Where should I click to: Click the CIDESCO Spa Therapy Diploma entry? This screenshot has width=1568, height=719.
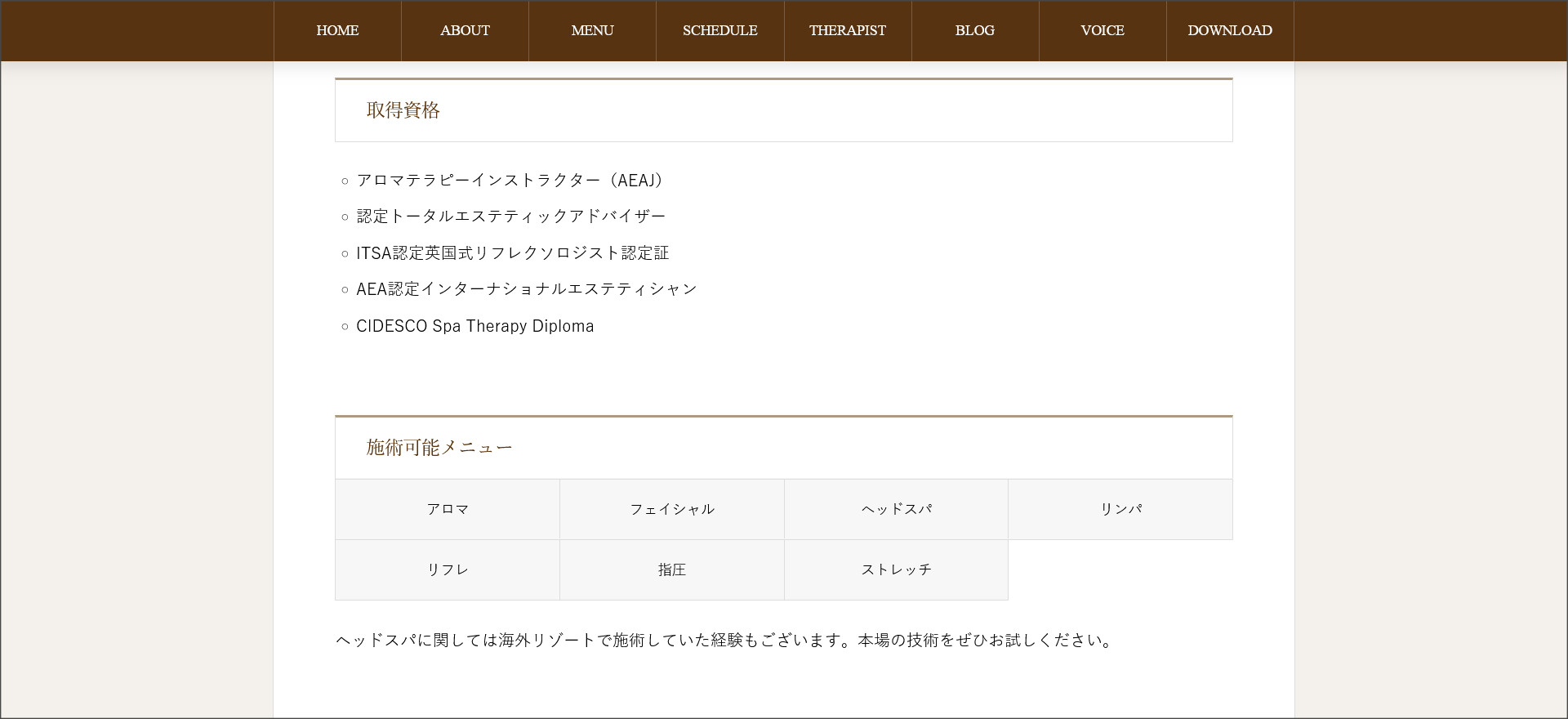(474, 326)
